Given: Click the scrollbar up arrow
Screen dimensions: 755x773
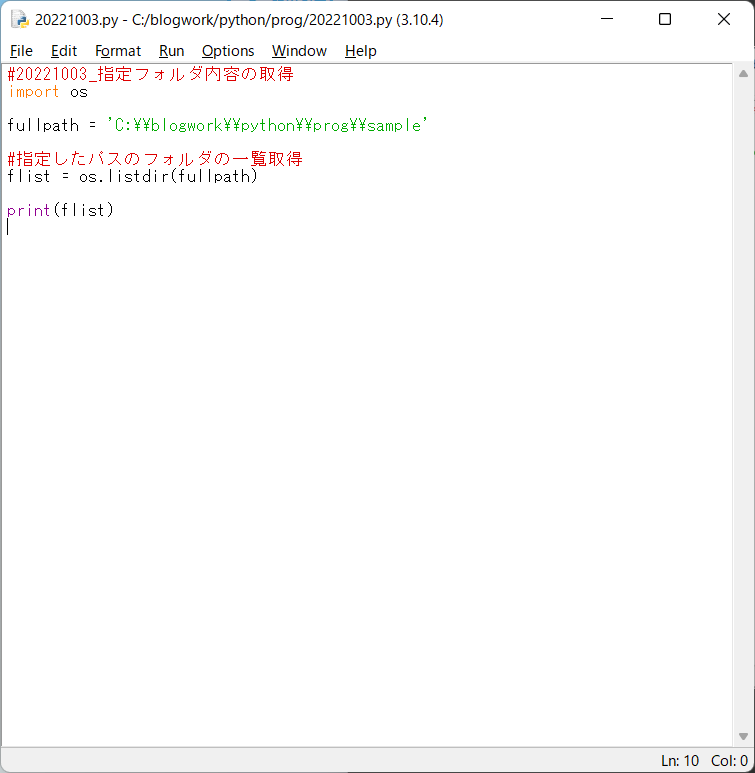Looking at the screenshot, I should click(743, 74).
